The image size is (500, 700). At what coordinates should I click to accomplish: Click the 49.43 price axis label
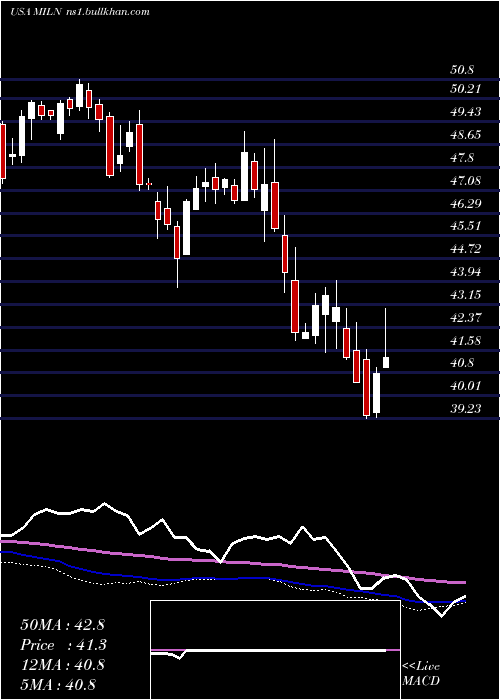click(x=466, y=112)
